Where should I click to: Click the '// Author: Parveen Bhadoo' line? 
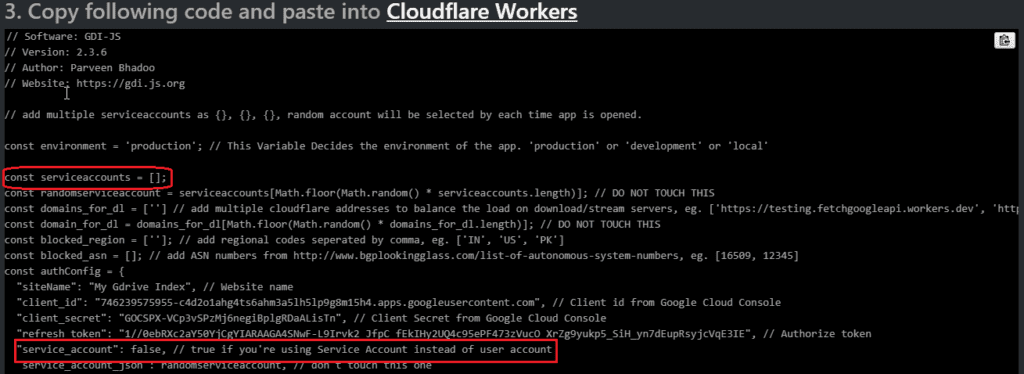[80, 68]
